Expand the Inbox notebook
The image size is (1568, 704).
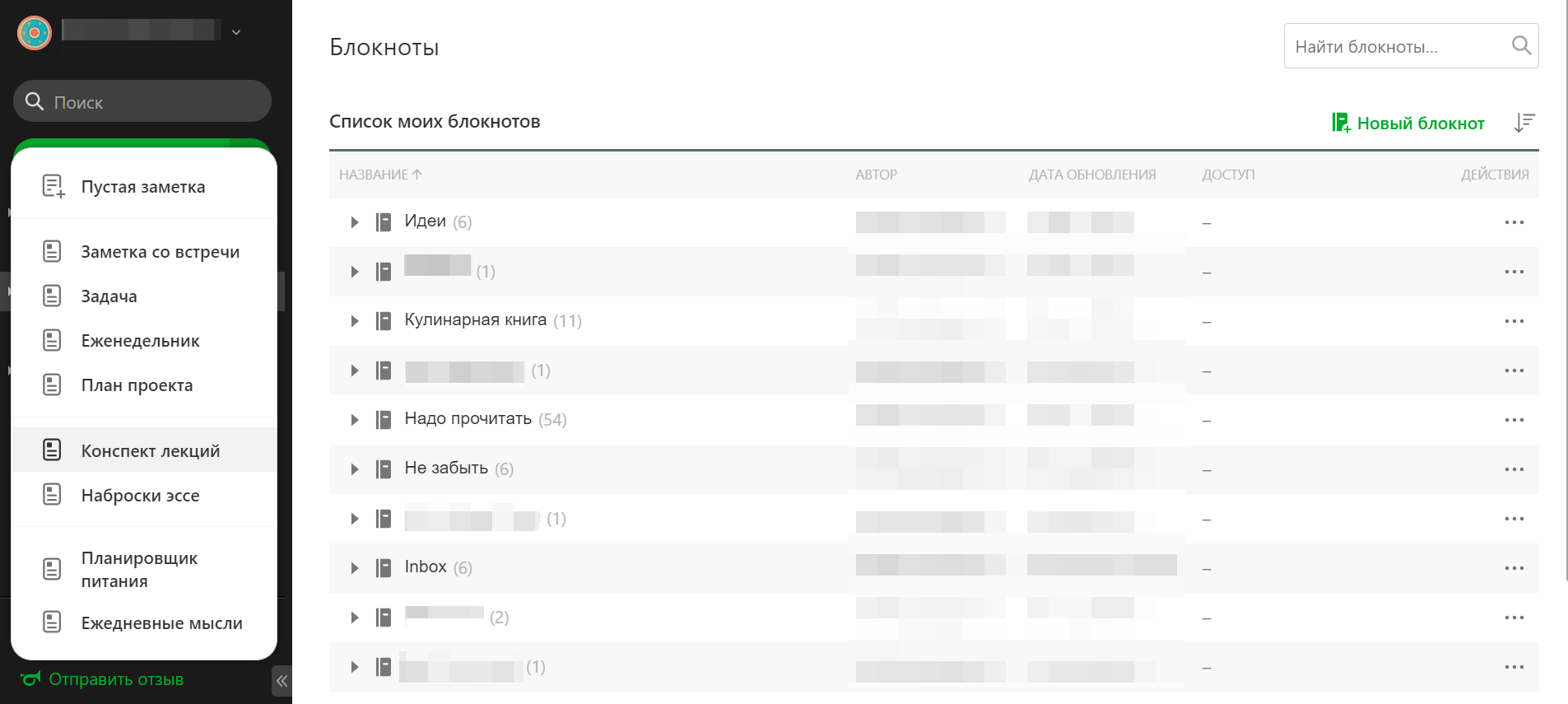coord(355,568)
